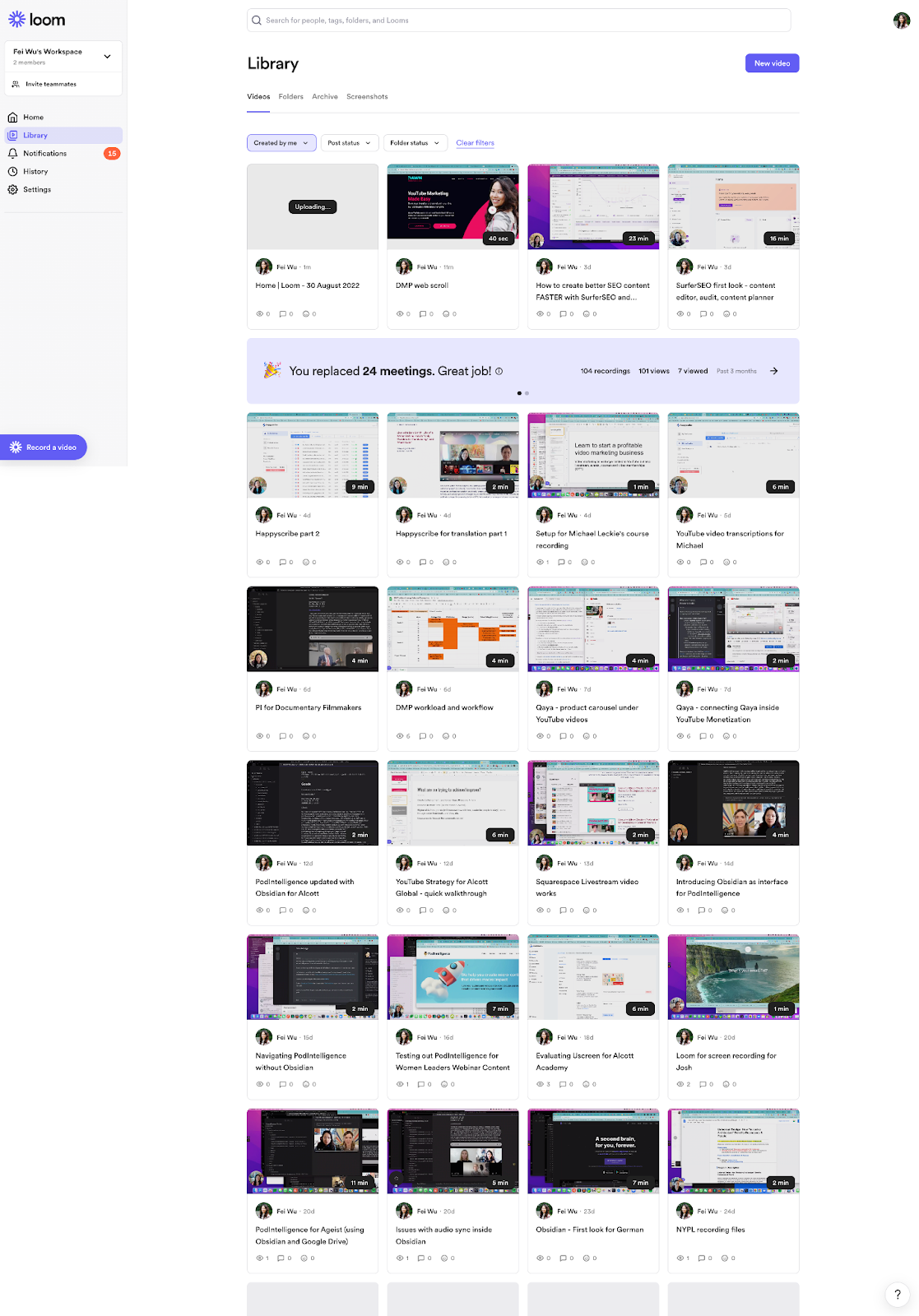Click reactions icon on YouTube Strategy for Alcott
Image resolution: width=919 pixels, height=1316 pixels.
point(446,911)
